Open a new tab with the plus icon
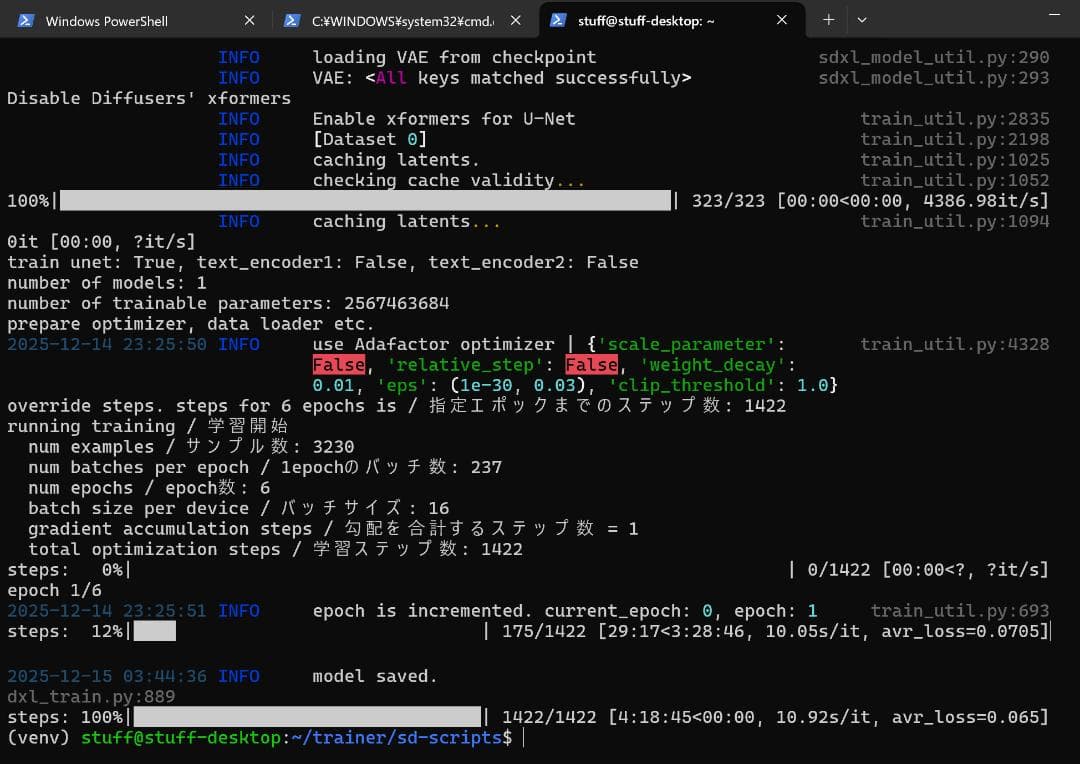 pos(828,20)
